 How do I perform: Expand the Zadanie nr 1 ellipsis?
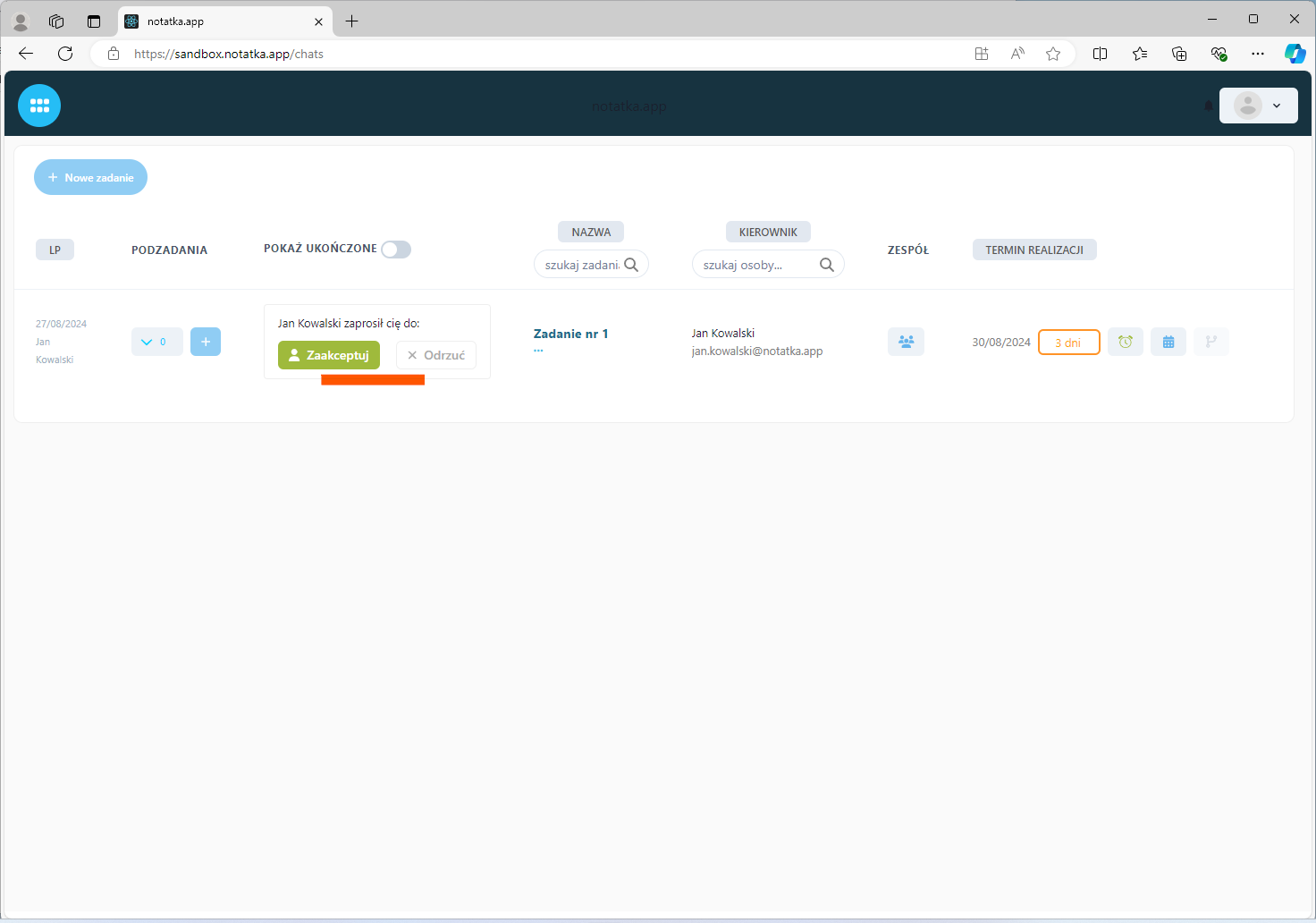coord(538,351)
